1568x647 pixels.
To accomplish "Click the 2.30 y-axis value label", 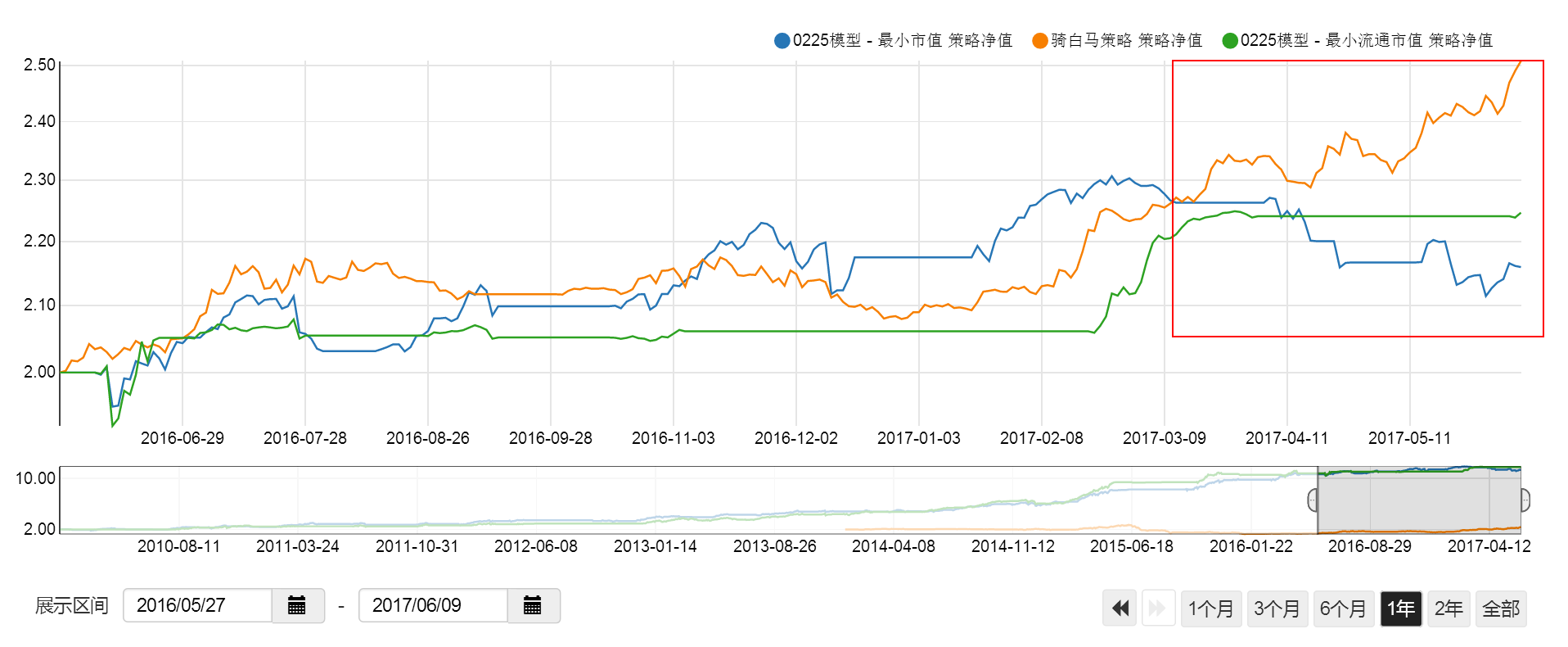I will click(39, 179).
